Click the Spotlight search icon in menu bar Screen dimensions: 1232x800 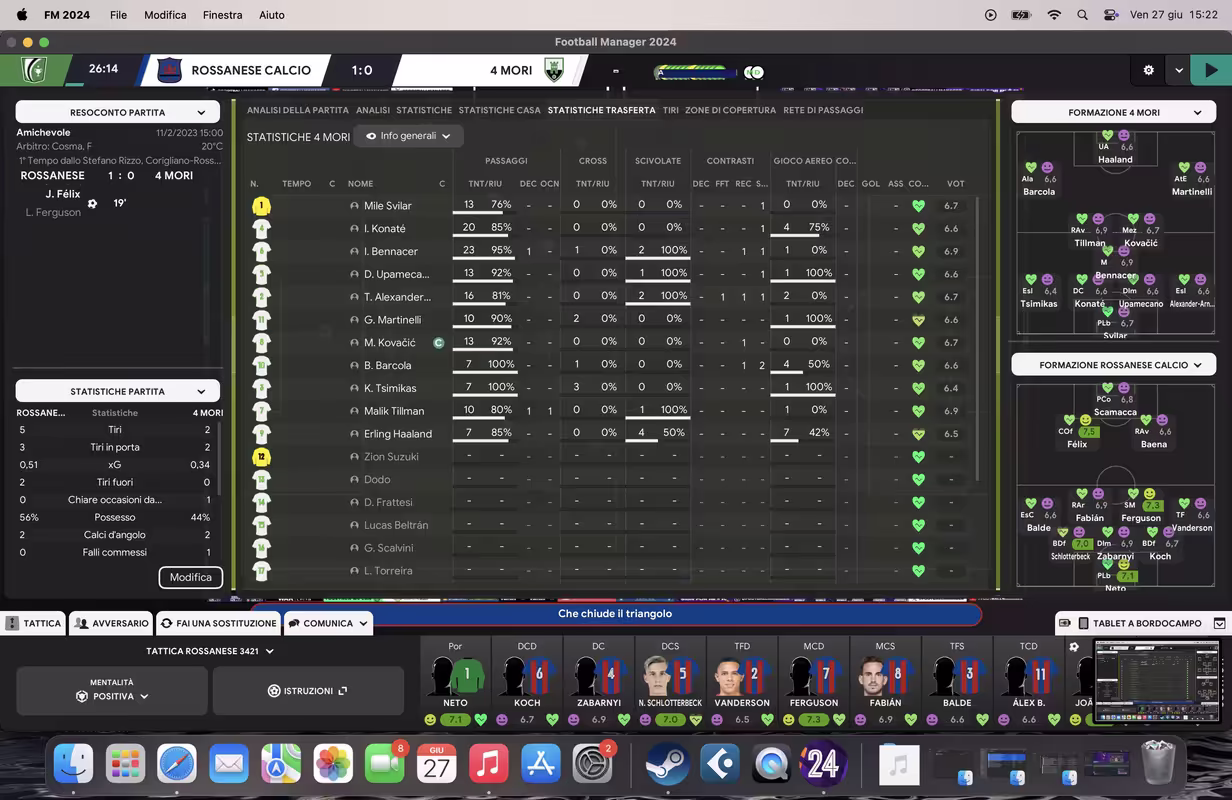click(x=1083, y=15)
